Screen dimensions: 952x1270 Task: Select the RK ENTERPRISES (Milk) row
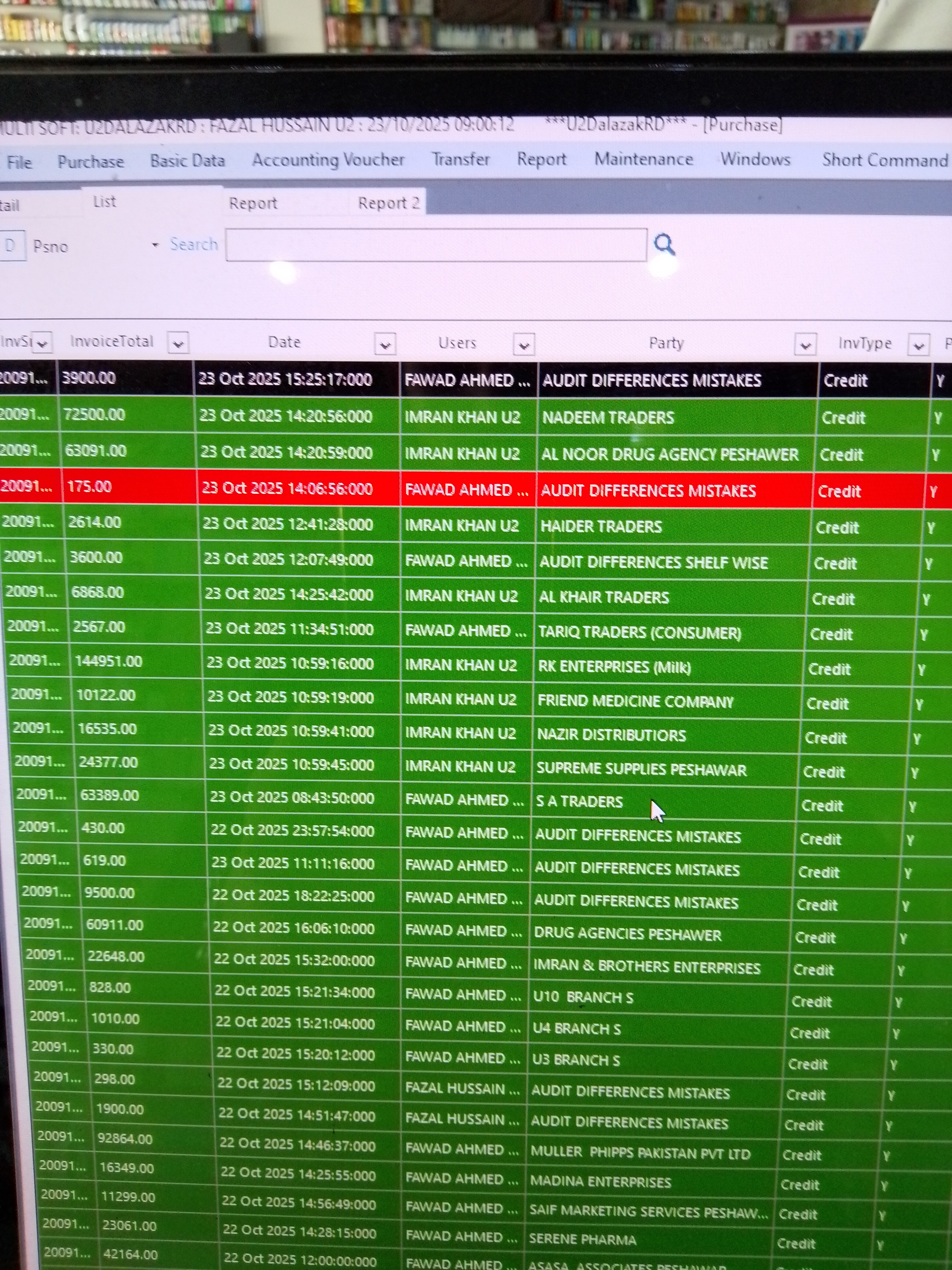point(614,666)
